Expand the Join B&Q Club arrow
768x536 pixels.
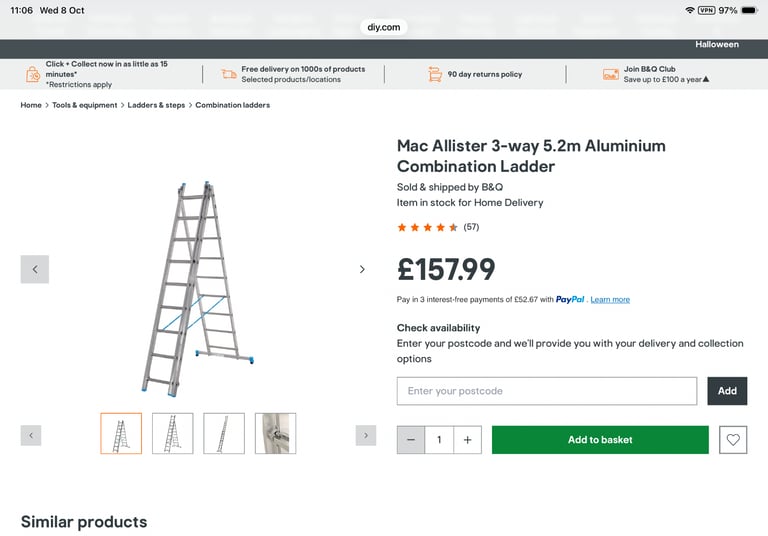[x=706, y=80]
